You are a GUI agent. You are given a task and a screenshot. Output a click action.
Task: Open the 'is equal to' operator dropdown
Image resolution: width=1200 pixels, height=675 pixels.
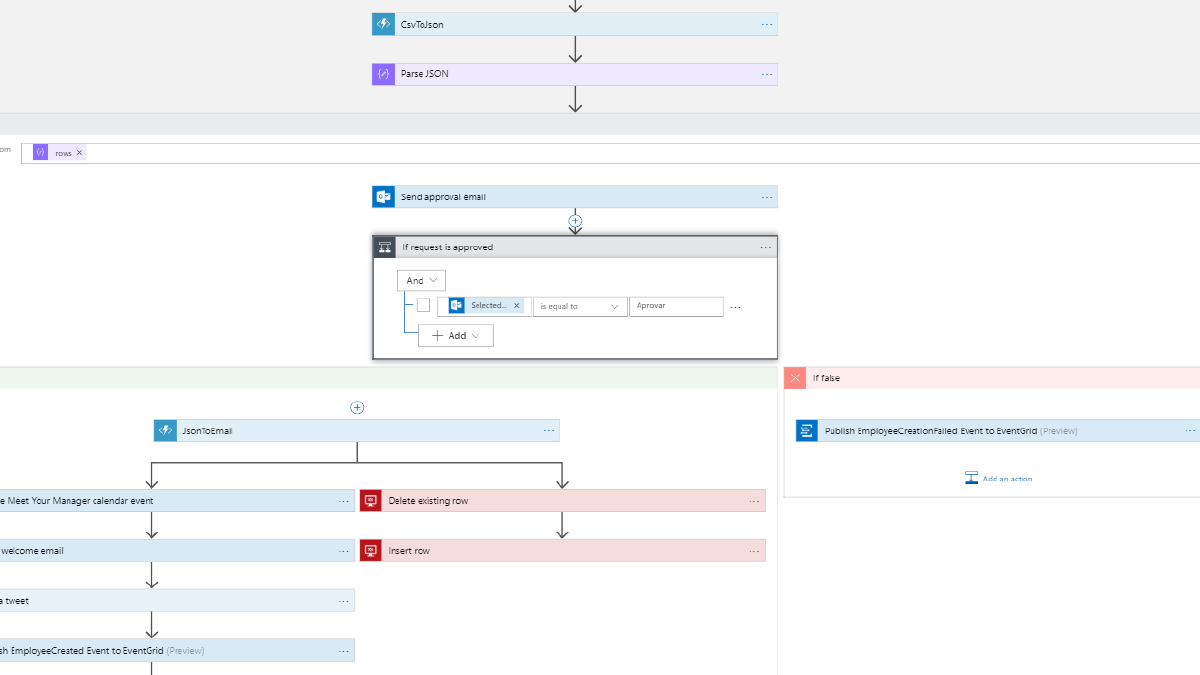click(580, 306)
